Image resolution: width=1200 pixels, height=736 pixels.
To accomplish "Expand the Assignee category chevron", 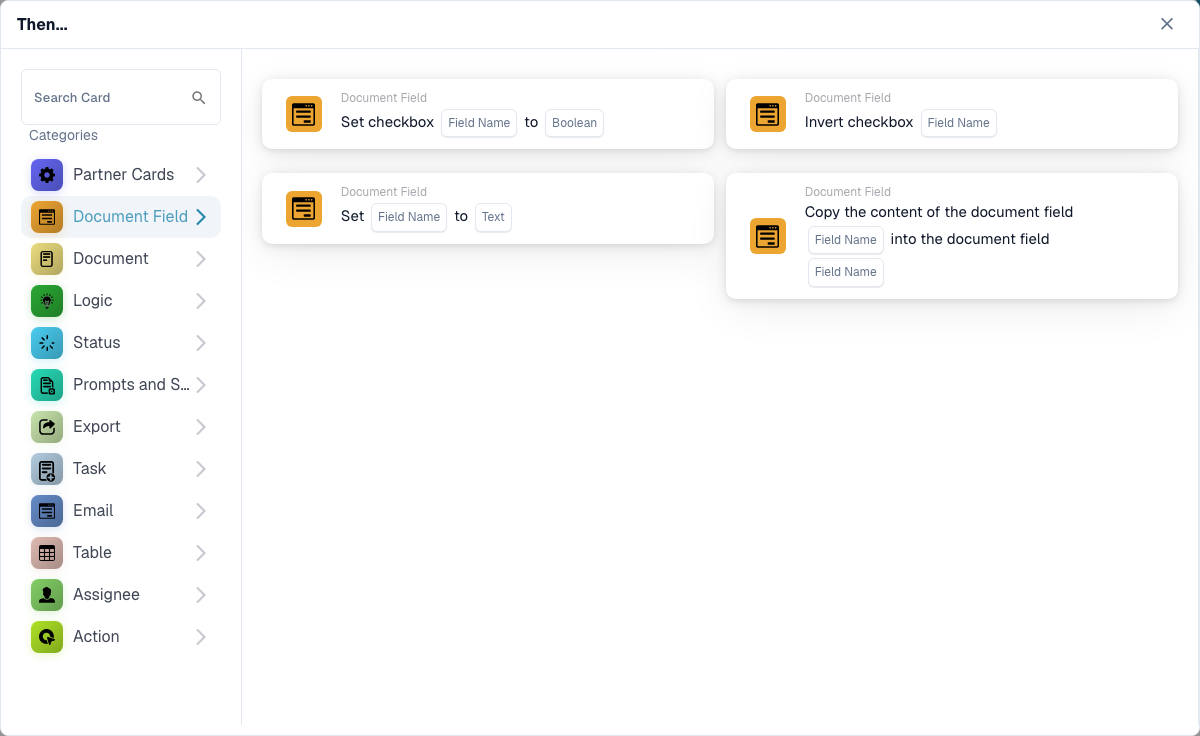I will 201,595.
